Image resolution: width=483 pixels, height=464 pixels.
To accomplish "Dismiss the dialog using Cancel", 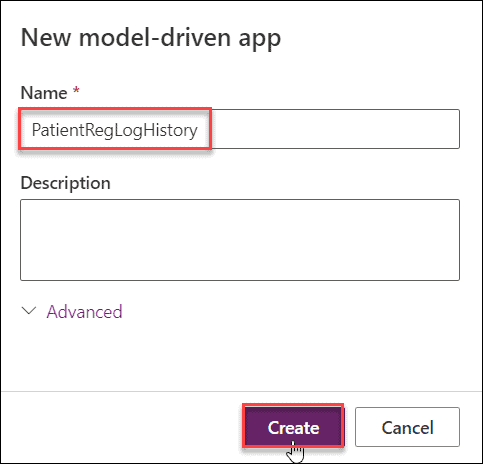I will 407,427.
